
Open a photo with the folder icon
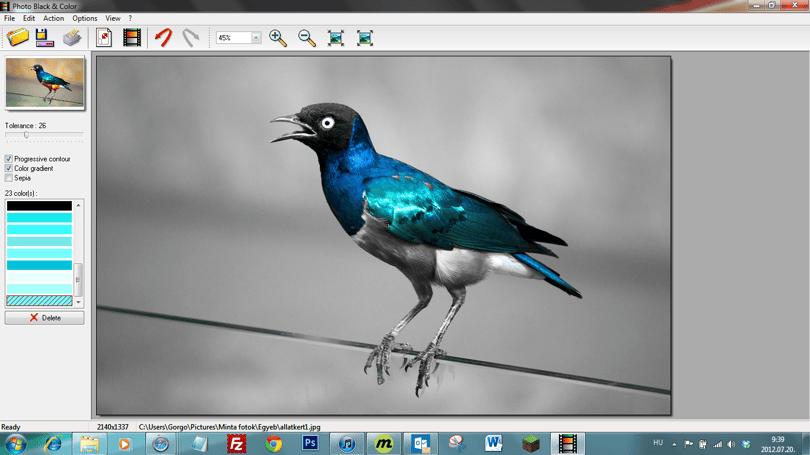[18, 38]
